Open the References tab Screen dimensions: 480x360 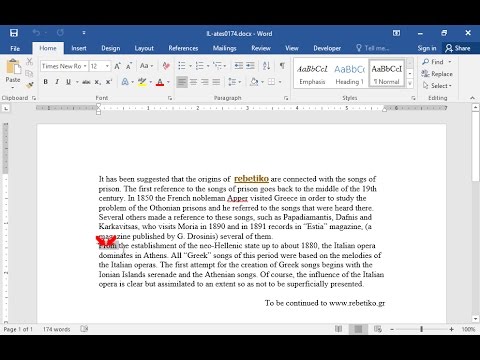click(x=183, y=48)
